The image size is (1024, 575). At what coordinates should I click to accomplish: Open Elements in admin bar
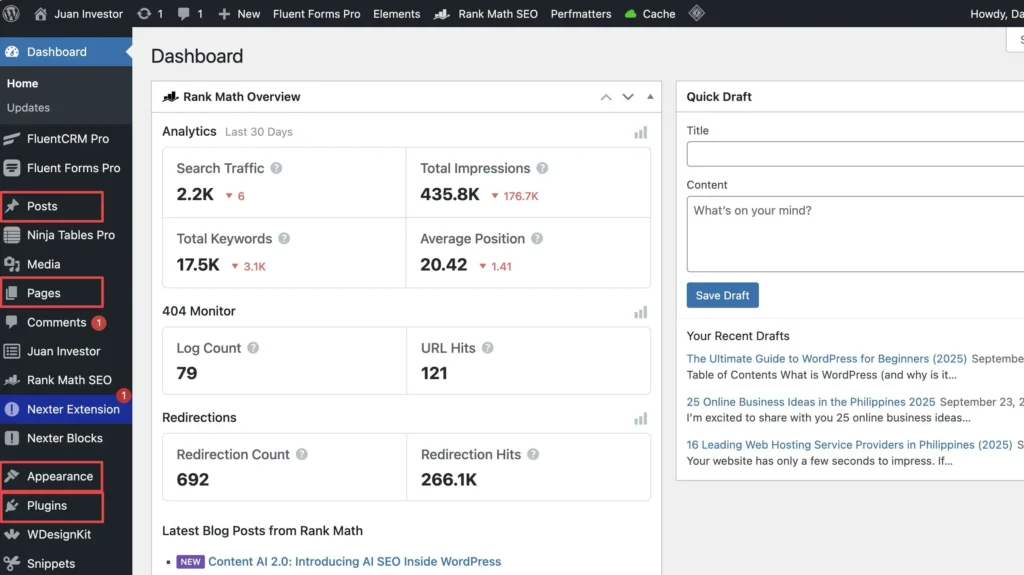[396, 14]
